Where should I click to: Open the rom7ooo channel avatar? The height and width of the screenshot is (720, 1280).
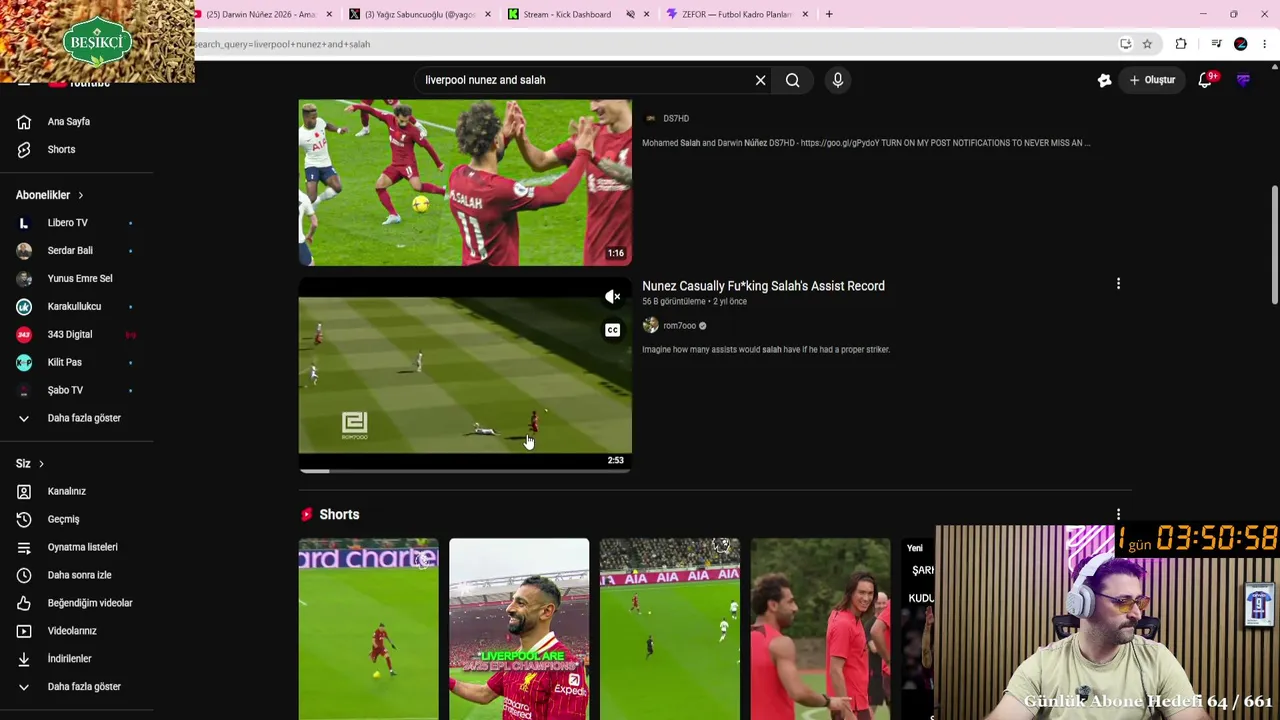pos(650,326)
